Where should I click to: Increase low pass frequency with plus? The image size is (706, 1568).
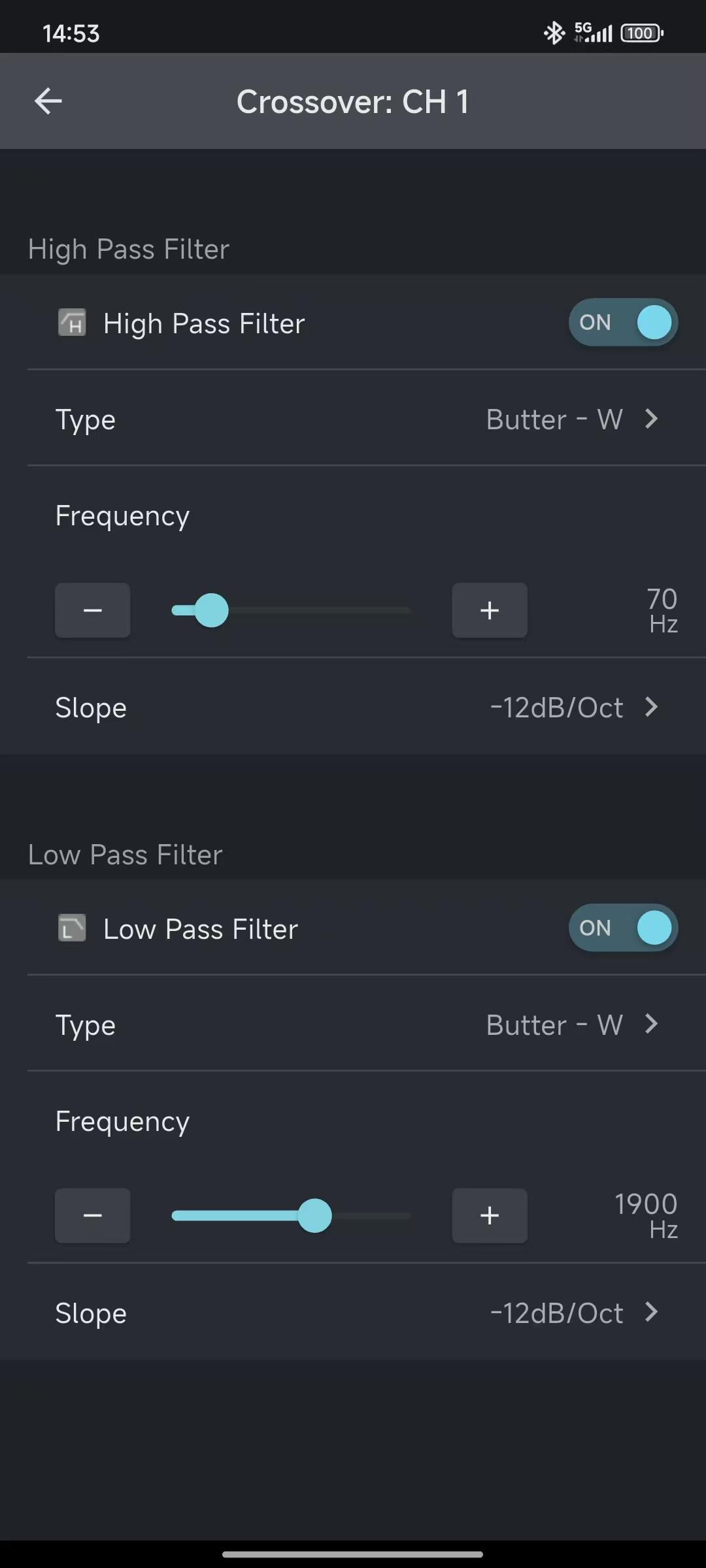coord(490,1216)
